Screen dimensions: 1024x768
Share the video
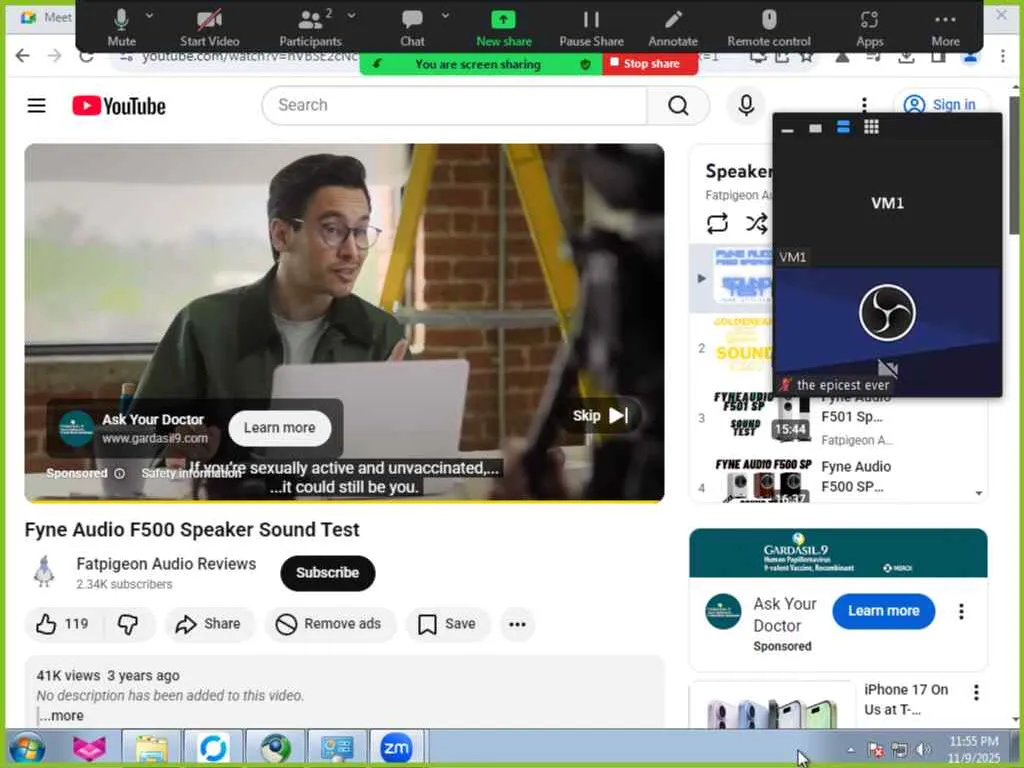point(208,624)
